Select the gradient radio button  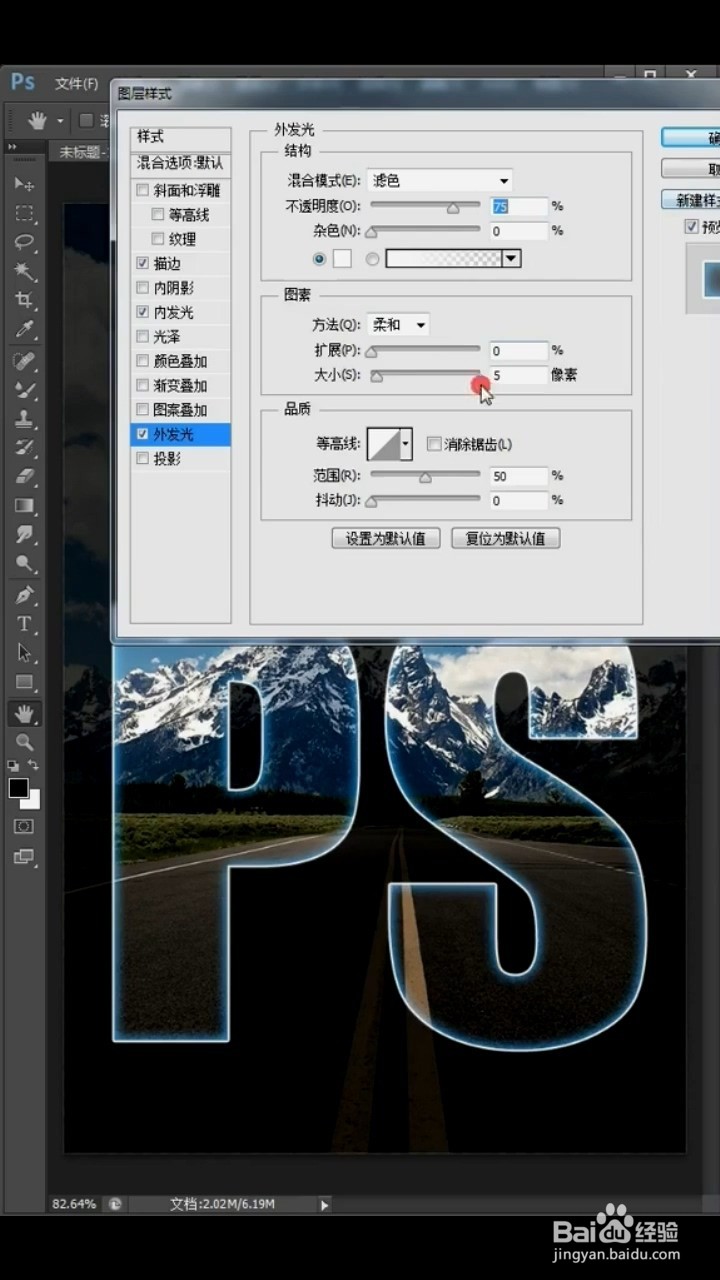coord(372,258)
